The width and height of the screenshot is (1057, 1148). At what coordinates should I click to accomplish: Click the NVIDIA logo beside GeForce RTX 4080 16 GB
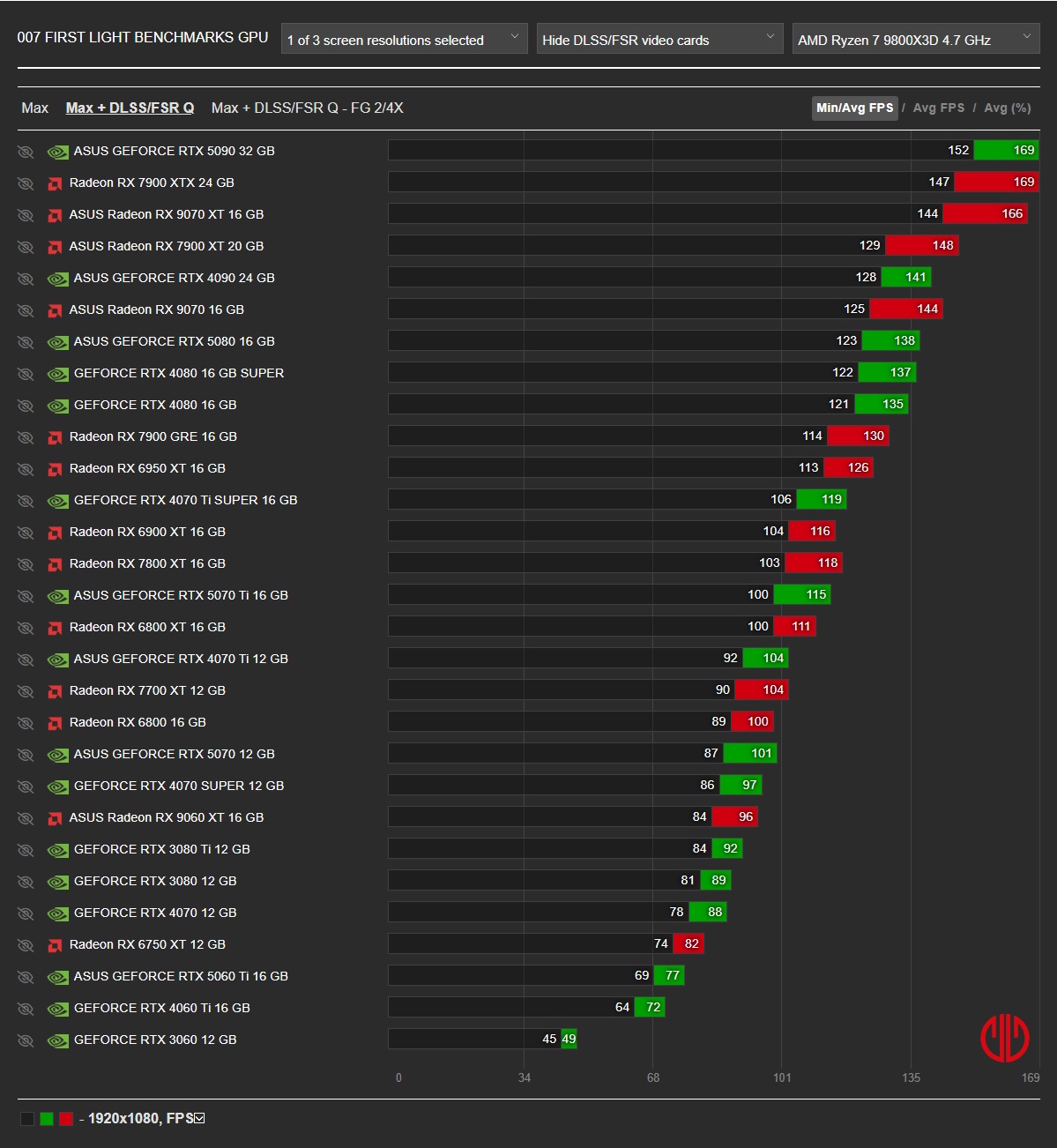click(x=57, y=406)
